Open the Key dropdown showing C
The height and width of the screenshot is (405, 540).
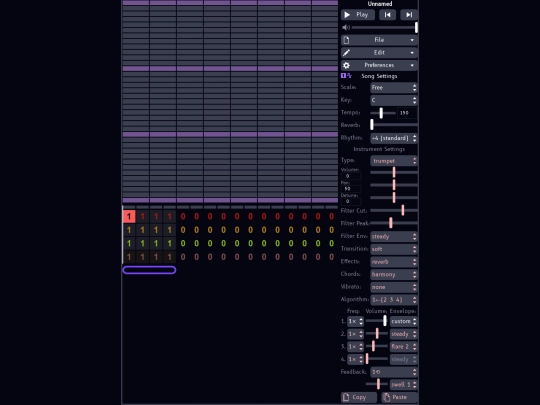pyautogui.click(x=394, y=100)
